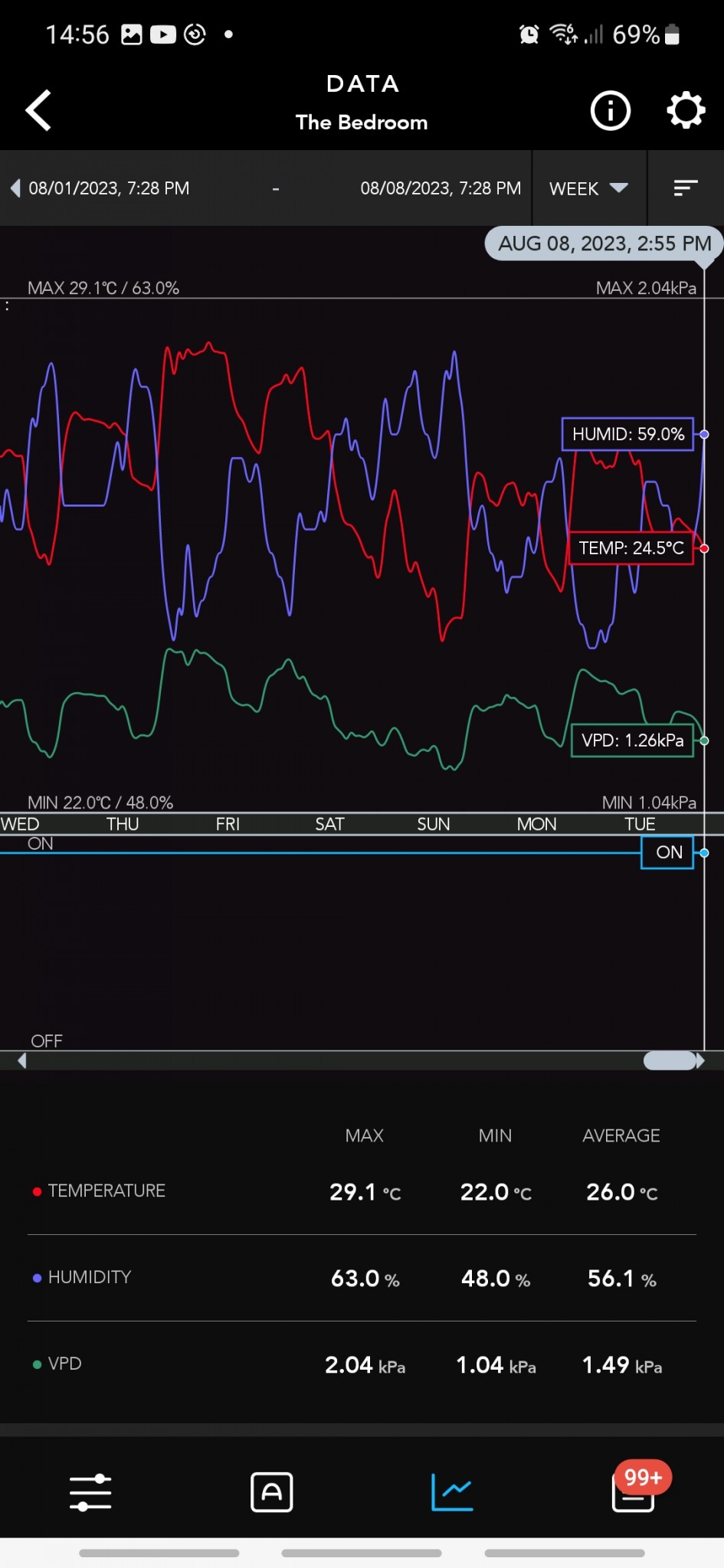Image resolution: width=724 pixels, height=1568 pixels.
Task: Expand the WEEK range dropdown
Action: coord(588,188)
